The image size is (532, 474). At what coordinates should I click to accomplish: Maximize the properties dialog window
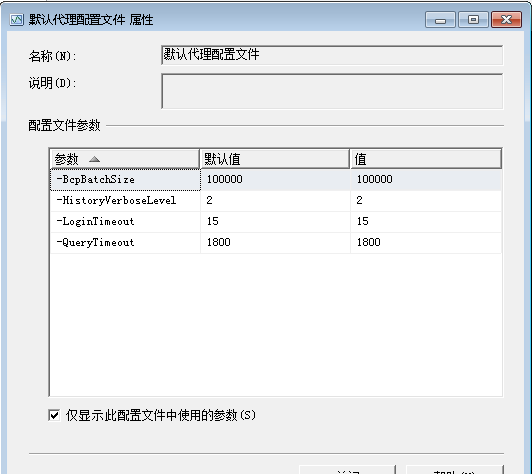click(x=473, y=19)
